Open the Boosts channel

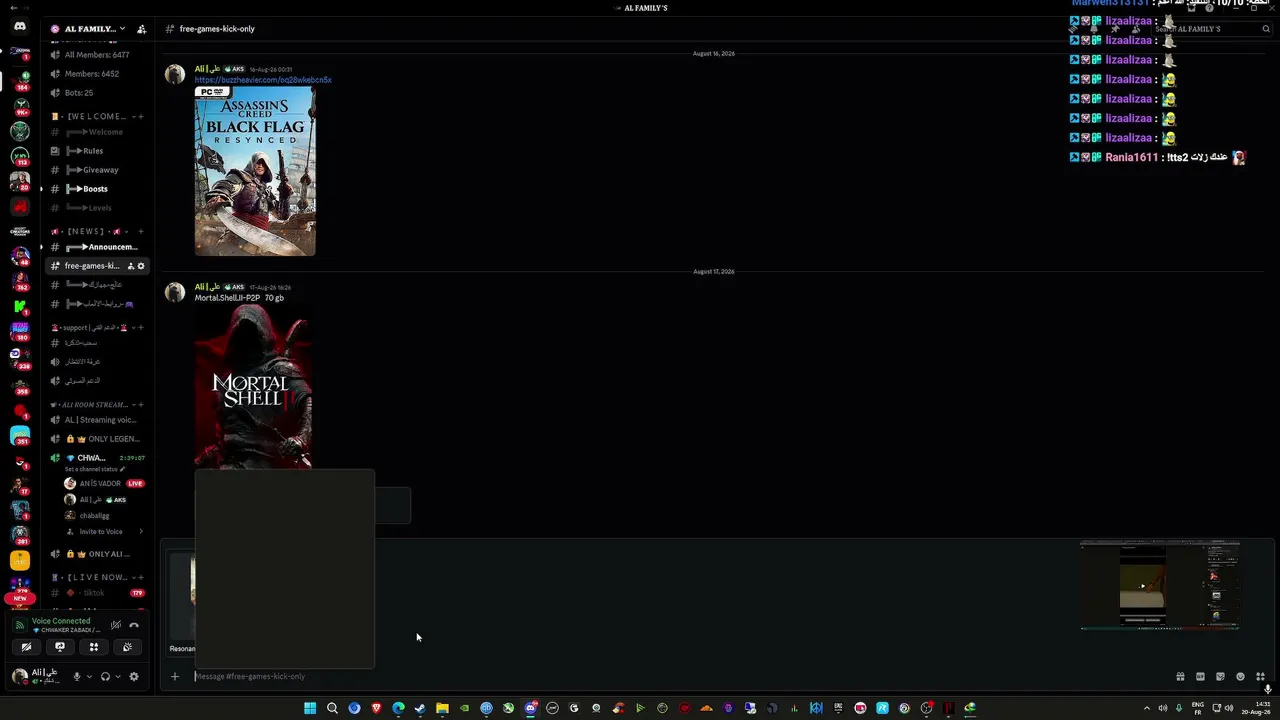(x=97, y=189)
